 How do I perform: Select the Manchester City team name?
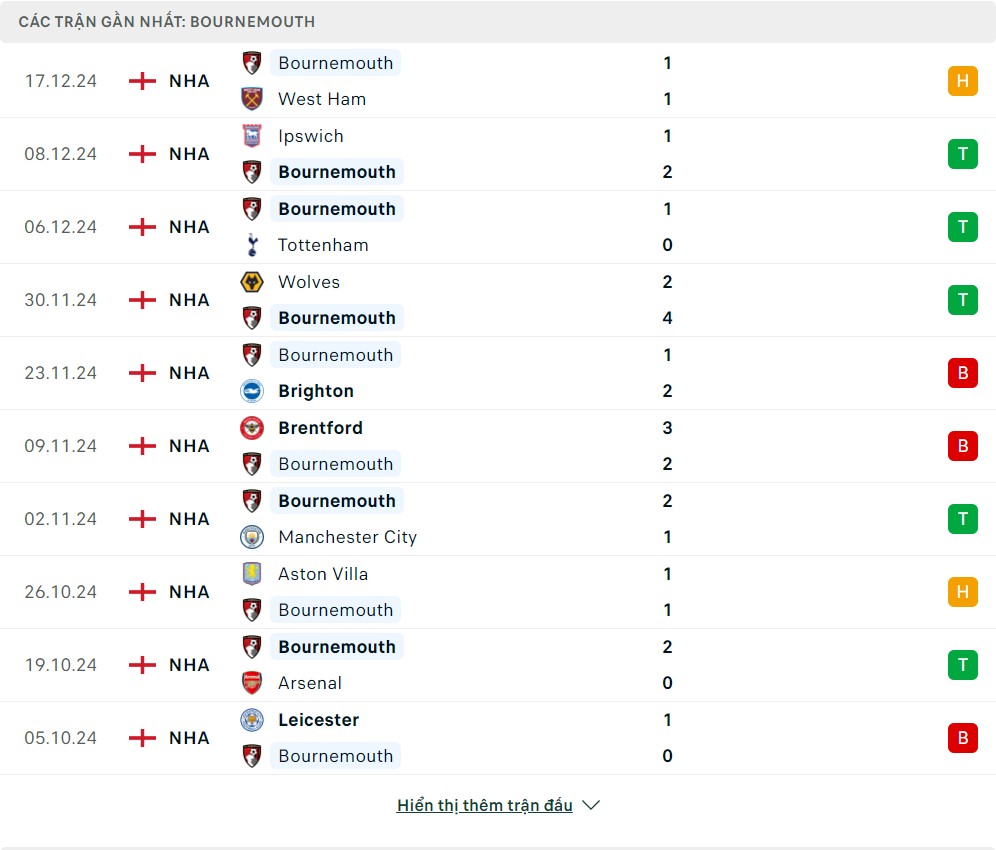click(347, 537)
